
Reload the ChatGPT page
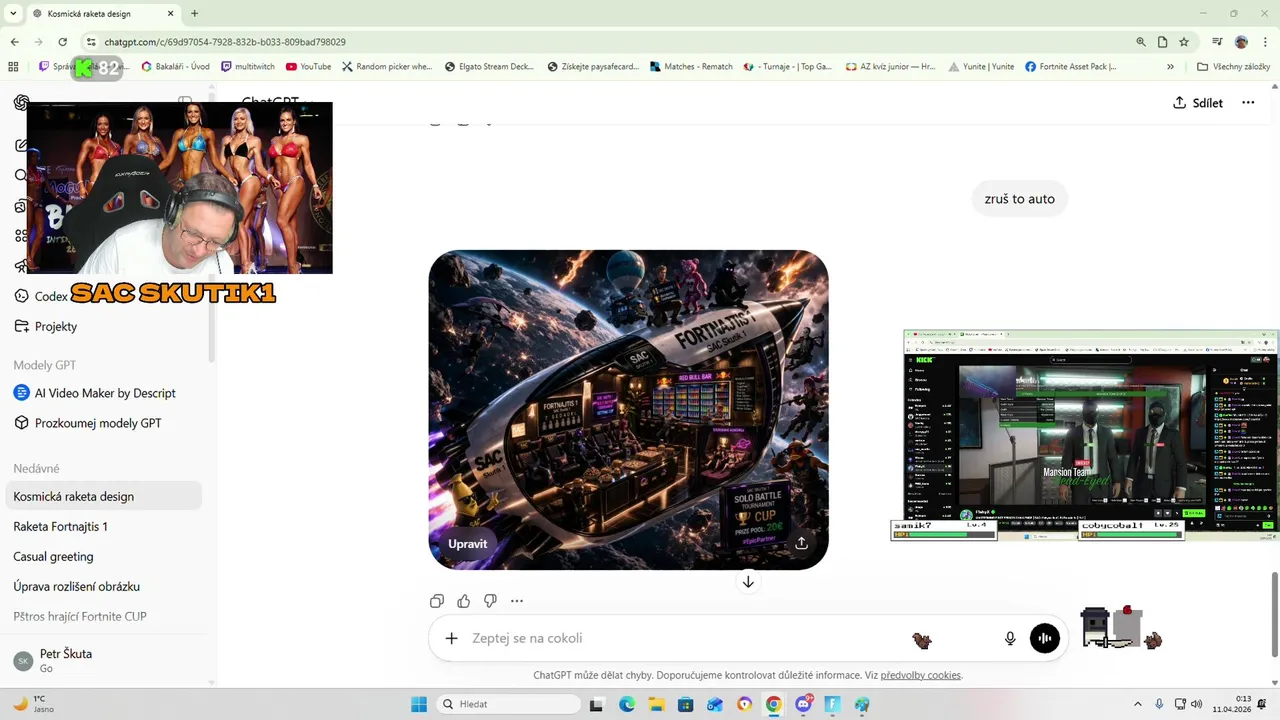click(63, 42)
